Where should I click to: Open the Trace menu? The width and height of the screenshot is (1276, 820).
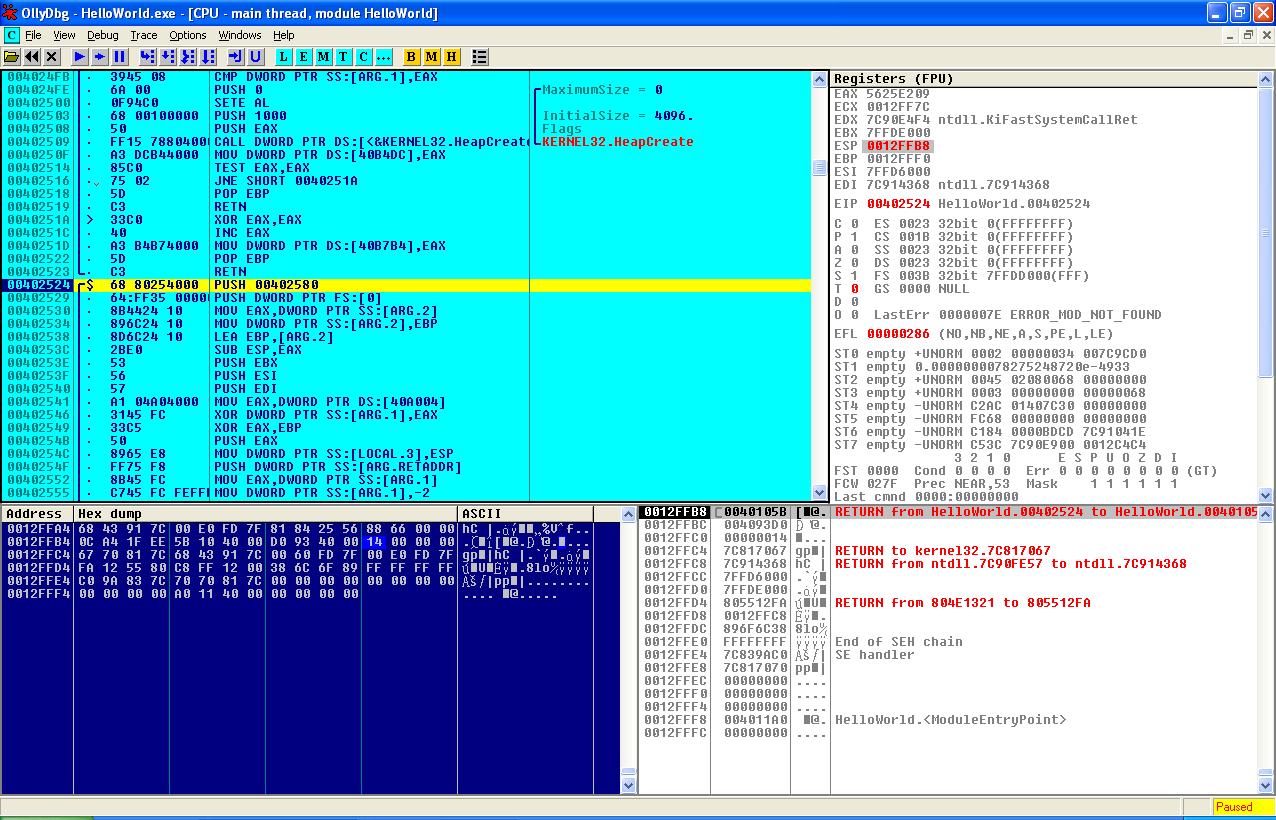(144, 35)
